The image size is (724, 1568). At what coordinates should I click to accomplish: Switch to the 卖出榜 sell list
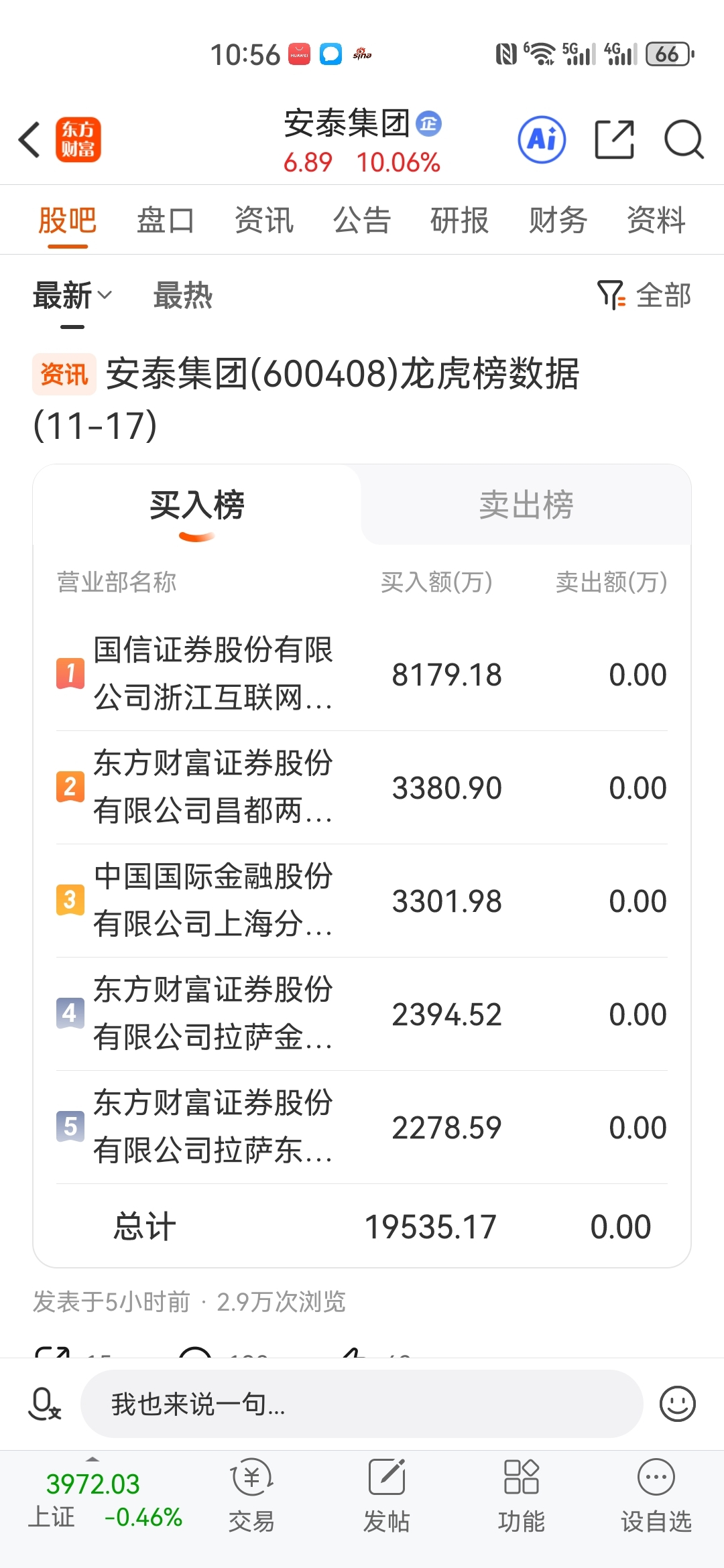pyautogui.click(x=526, y=505)
